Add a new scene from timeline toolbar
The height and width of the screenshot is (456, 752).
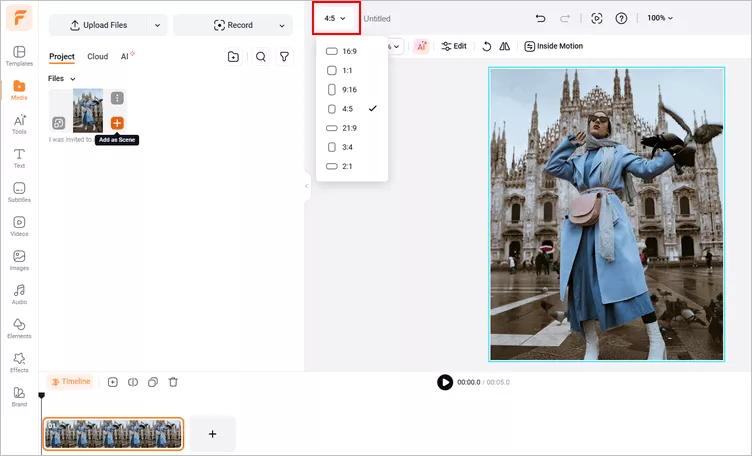[113, 382]
